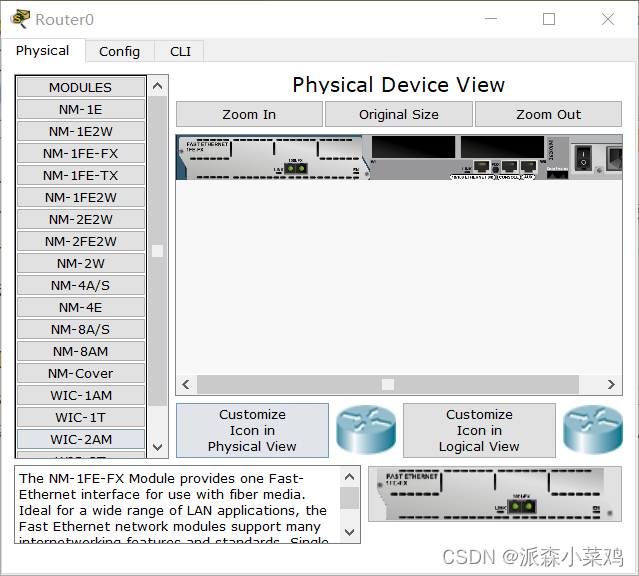The height and width of the screenshot is (576, 639).
Task: Click router icon beside Logical View button
Action: (x=593, y=430)
